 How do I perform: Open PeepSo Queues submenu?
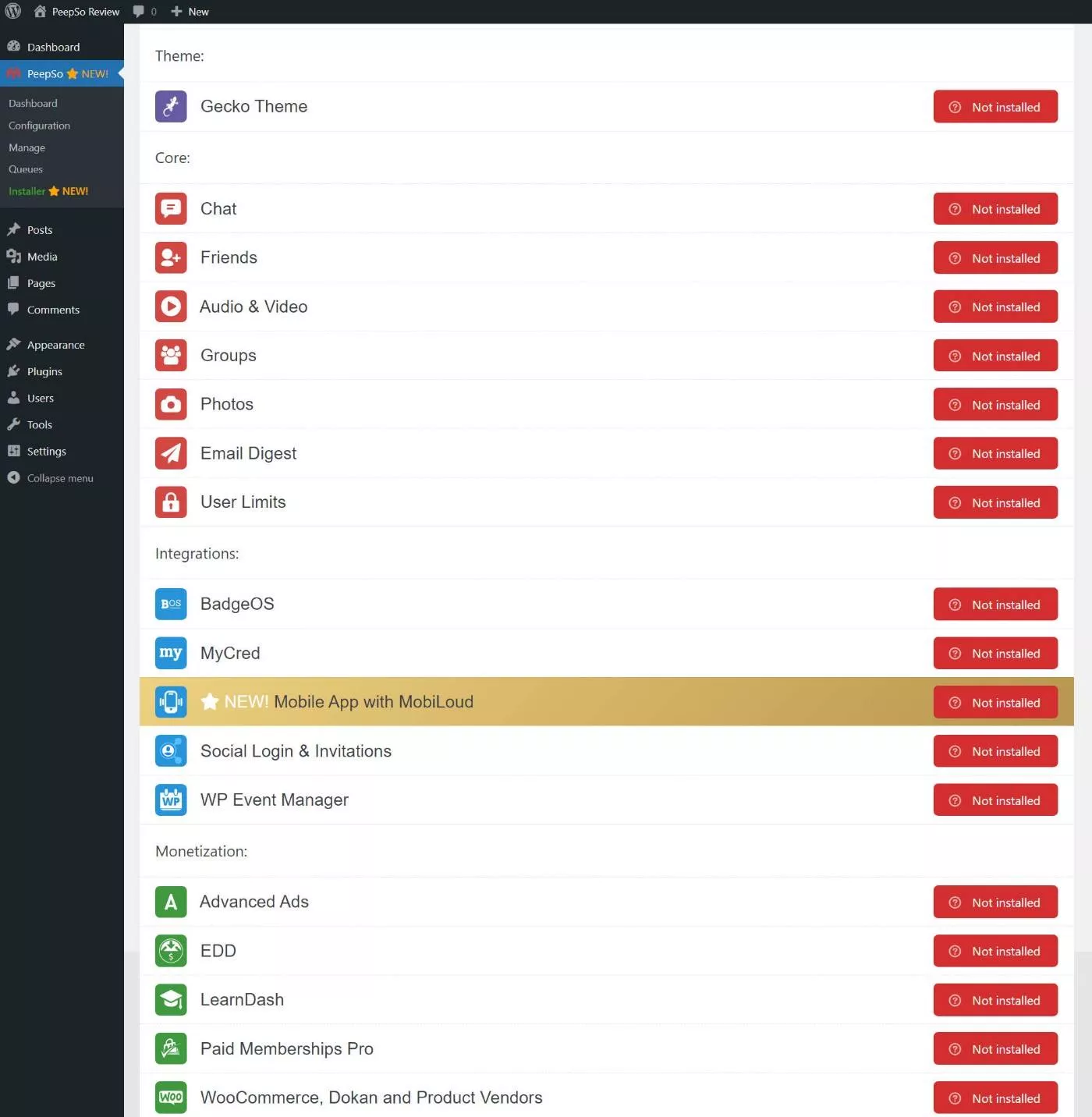tap(26, 169)
